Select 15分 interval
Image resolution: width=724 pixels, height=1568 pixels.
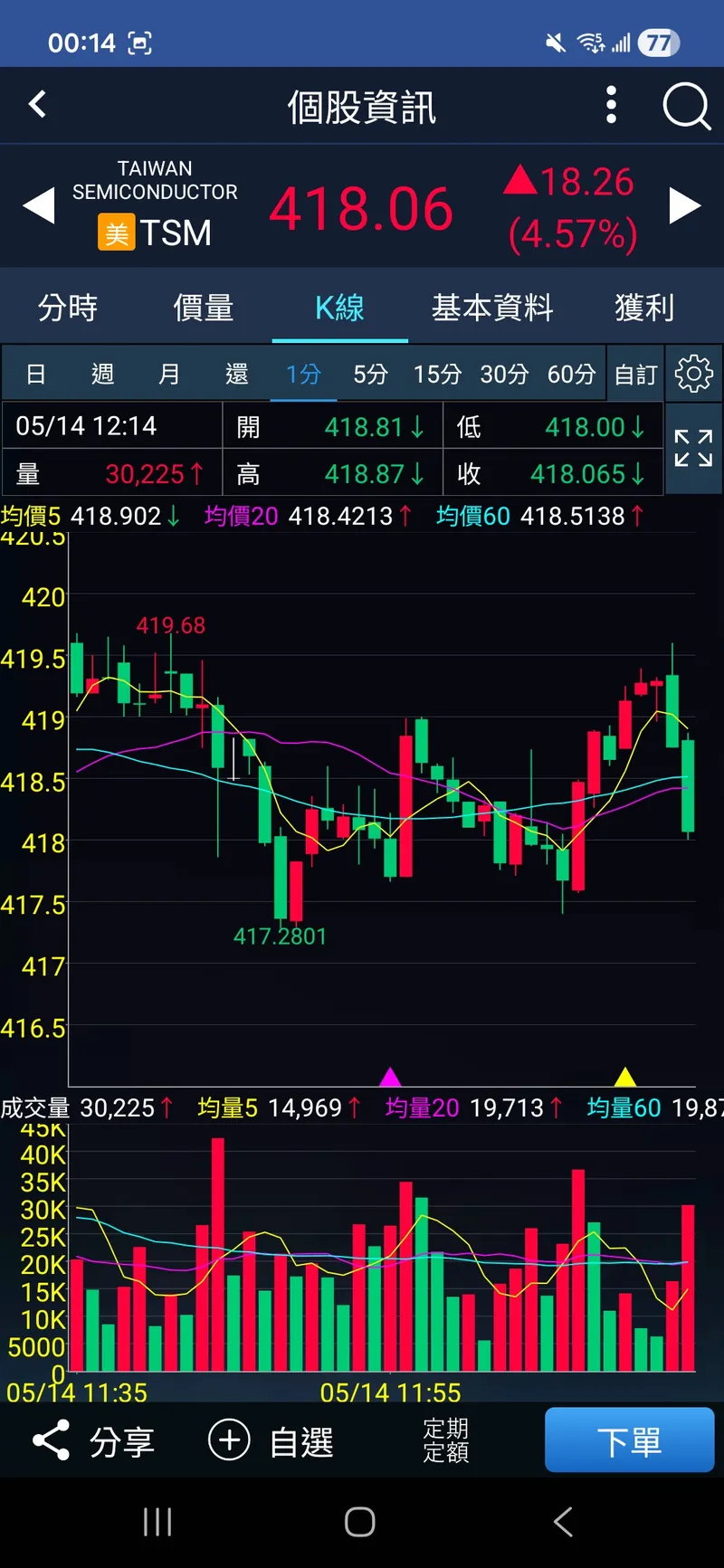tap(437, 374)
